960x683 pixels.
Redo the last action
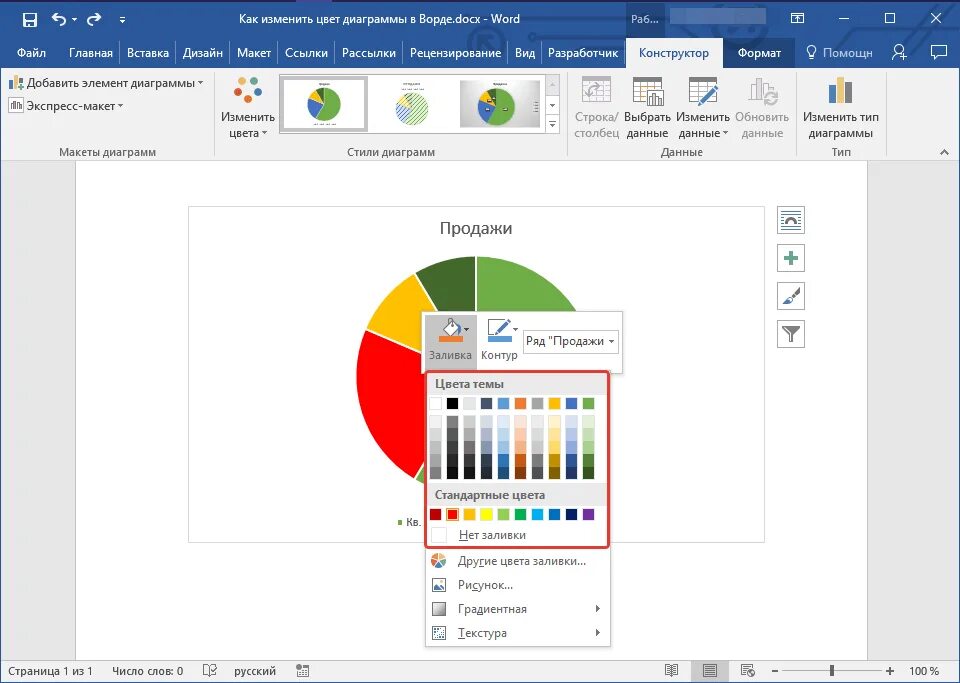tap(94, 20)
